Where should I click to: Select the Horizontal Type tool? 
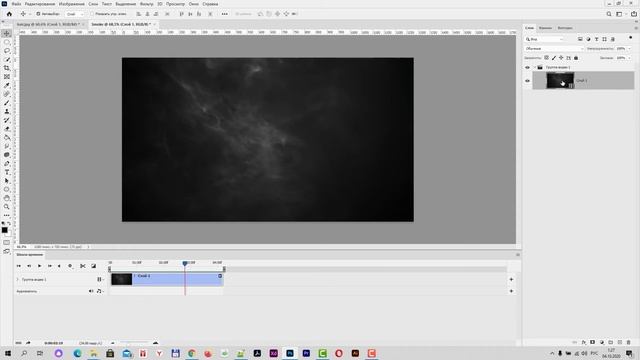click(7, 172)
